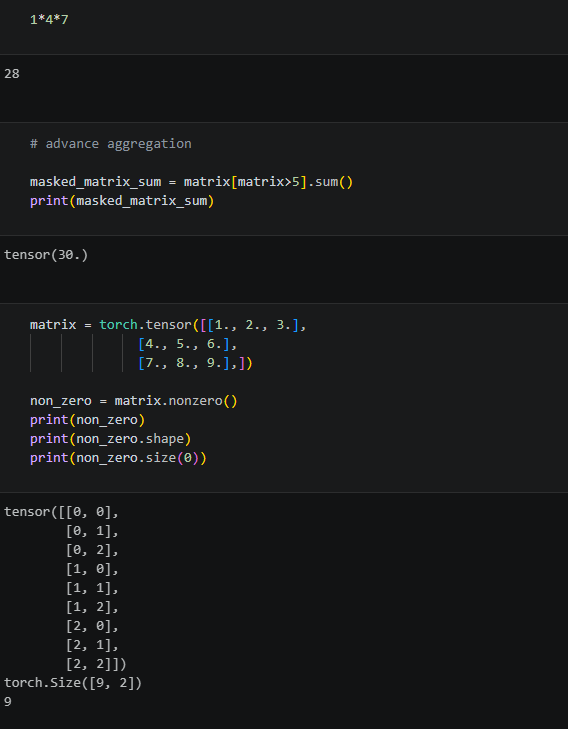Click the line 'print(masked_matrix_sum)'
The image size is (568, 729).
(x=122, y=201)
